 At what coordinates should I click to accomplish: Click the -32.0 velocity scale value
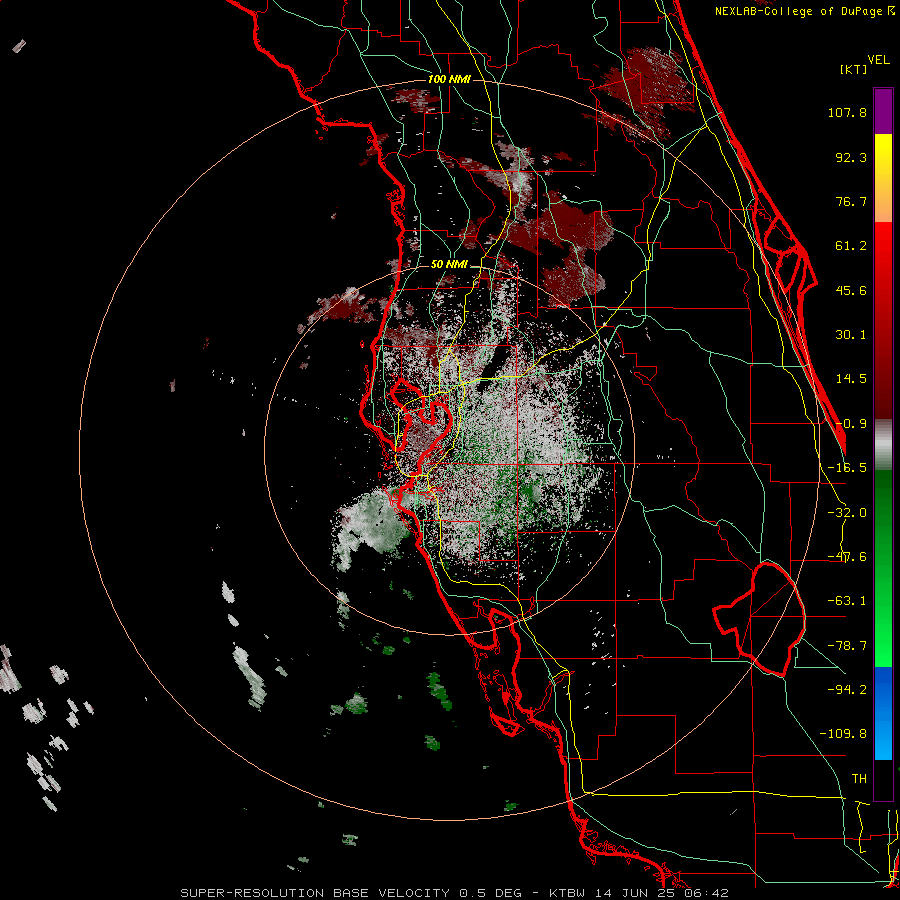[847, 513]
